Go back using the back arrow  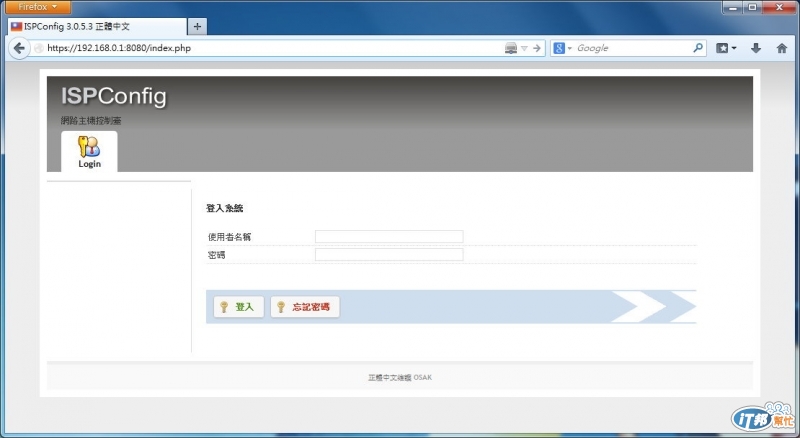(x=19, y=48)
